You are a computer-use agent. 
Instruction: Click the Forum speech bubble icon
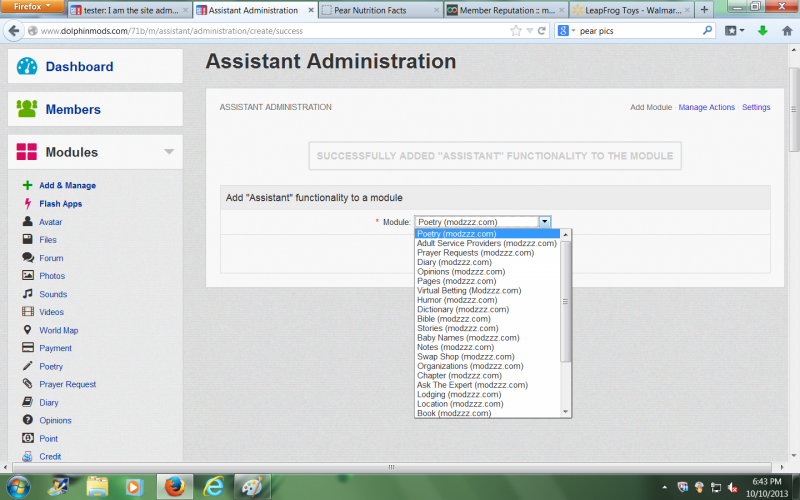pyautogui.click(x=28, y=258)
